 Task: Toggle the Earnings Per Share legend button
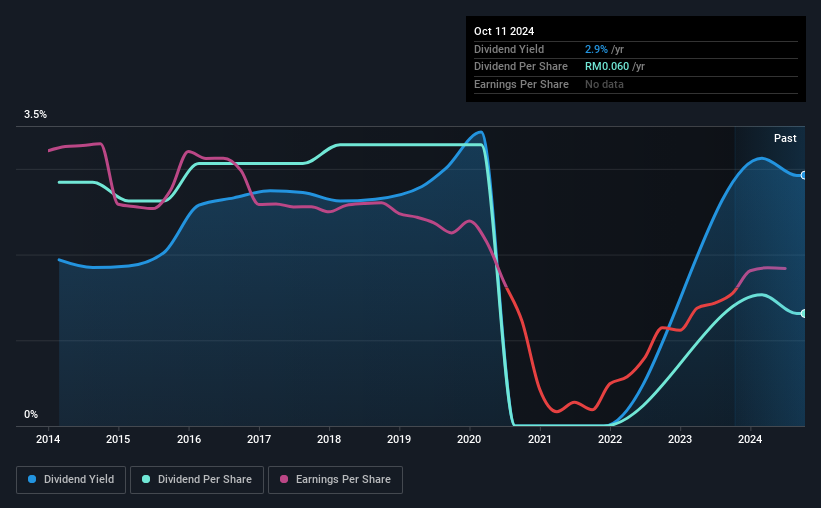pyautogui.click(x=335, y=480)
